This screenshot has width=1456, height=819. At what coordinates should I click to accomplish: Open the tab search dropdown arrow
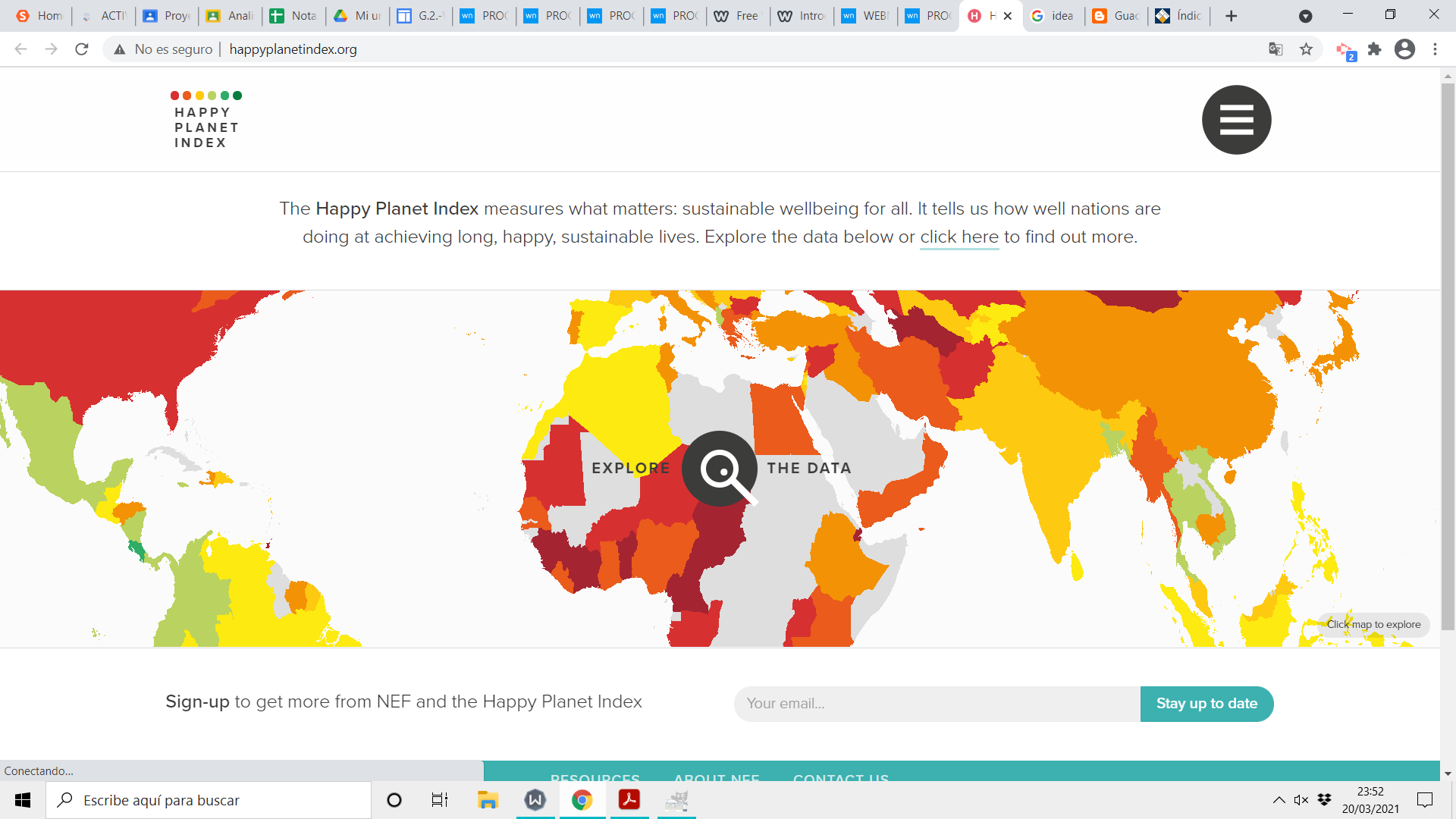[1305, 16]
